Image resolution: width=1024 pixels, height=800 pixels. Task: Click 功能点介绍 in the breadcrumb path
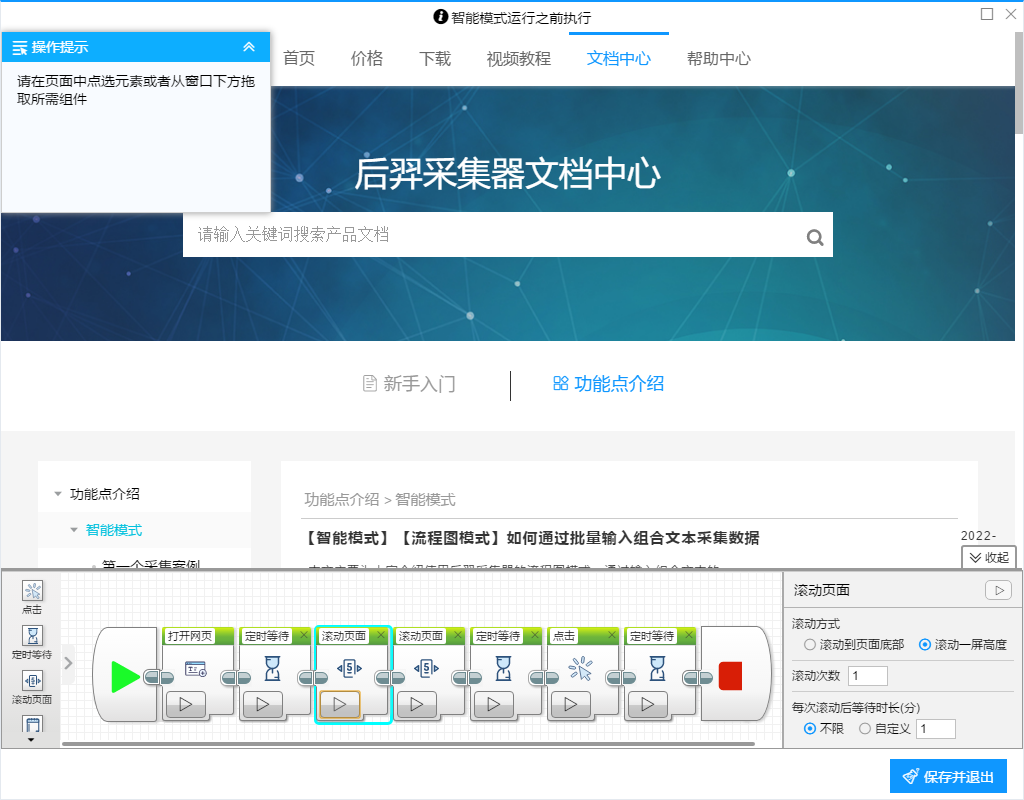[x=342, y=500]
